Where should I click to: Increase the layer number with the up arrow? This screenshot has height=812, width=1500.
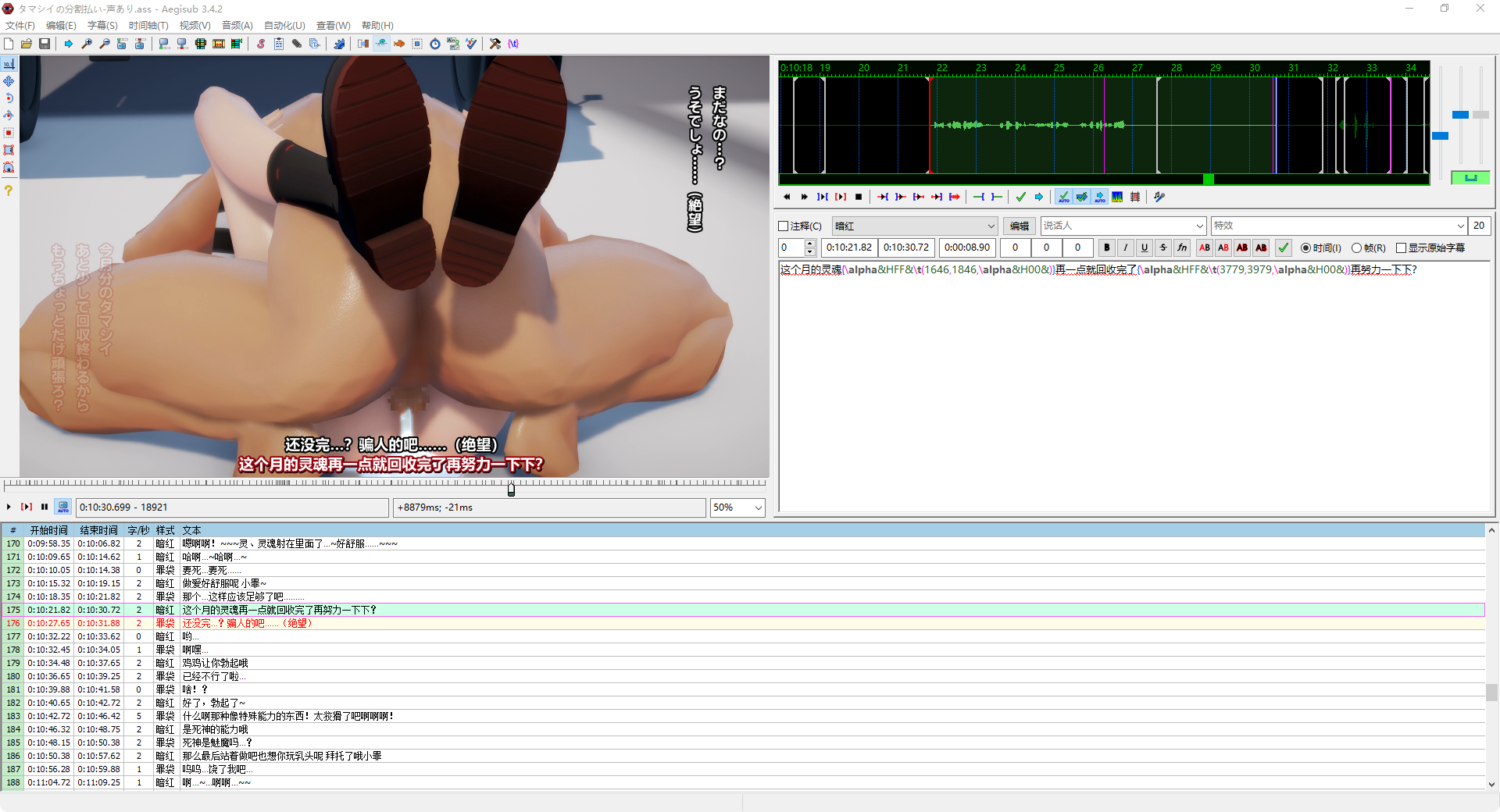[810, 244]
